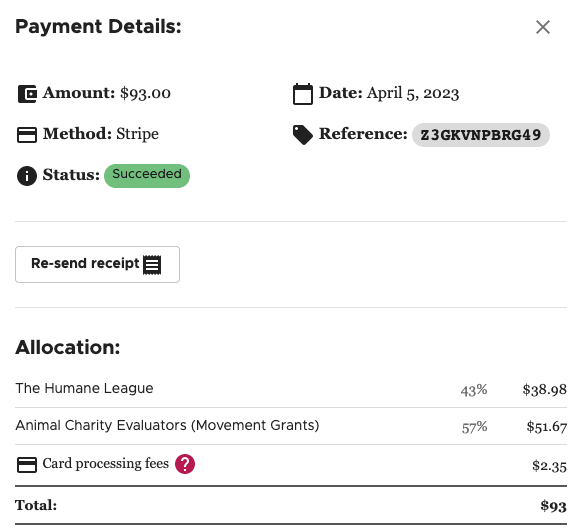Click the info icon beside Status
This screenshot has width=580, height=531.
[x=27, y=176]
